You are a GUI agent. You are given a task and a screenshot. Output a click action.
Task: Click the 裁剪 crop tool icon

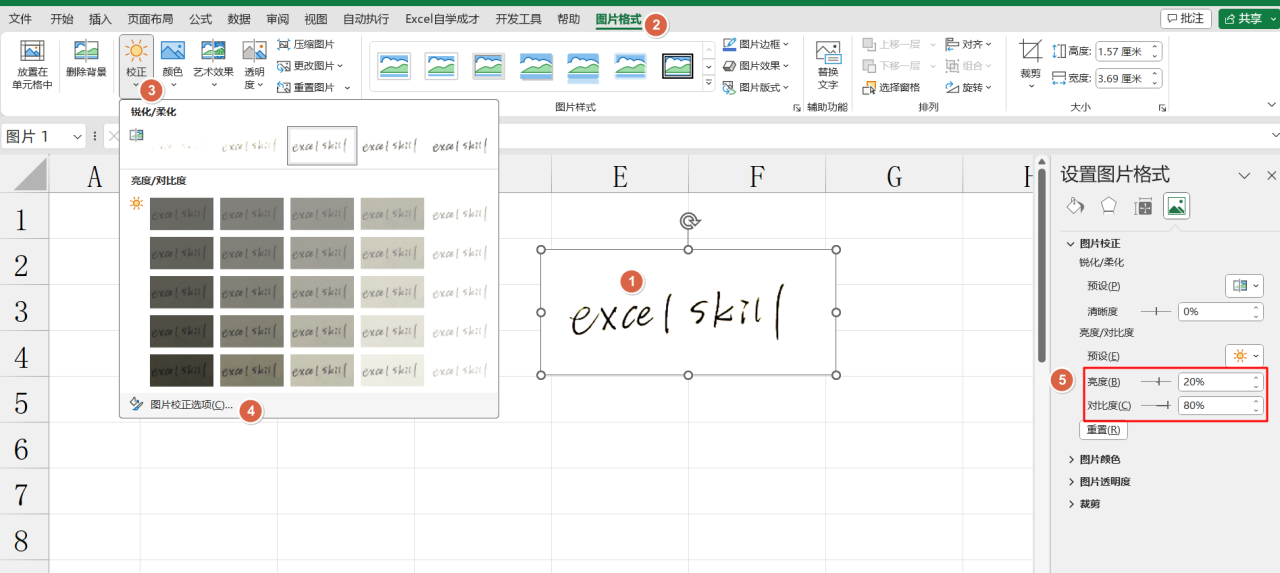click(x=1030, y=51)
